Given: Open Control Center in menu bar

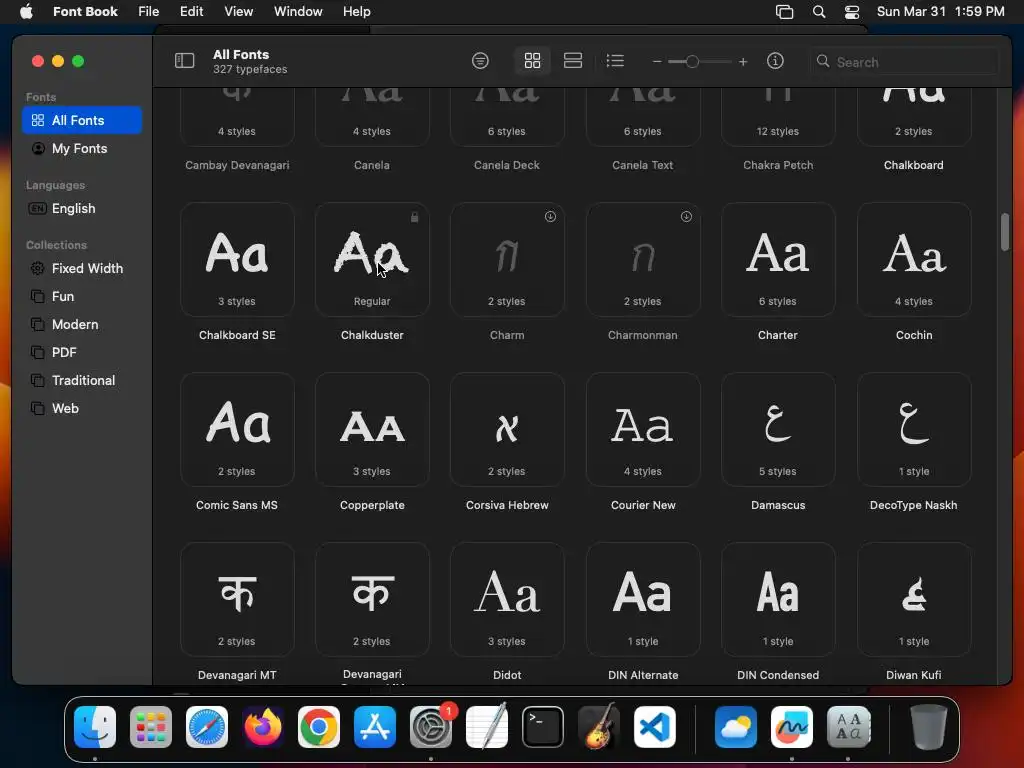Looking at the screenshot, I should (852, 12).
